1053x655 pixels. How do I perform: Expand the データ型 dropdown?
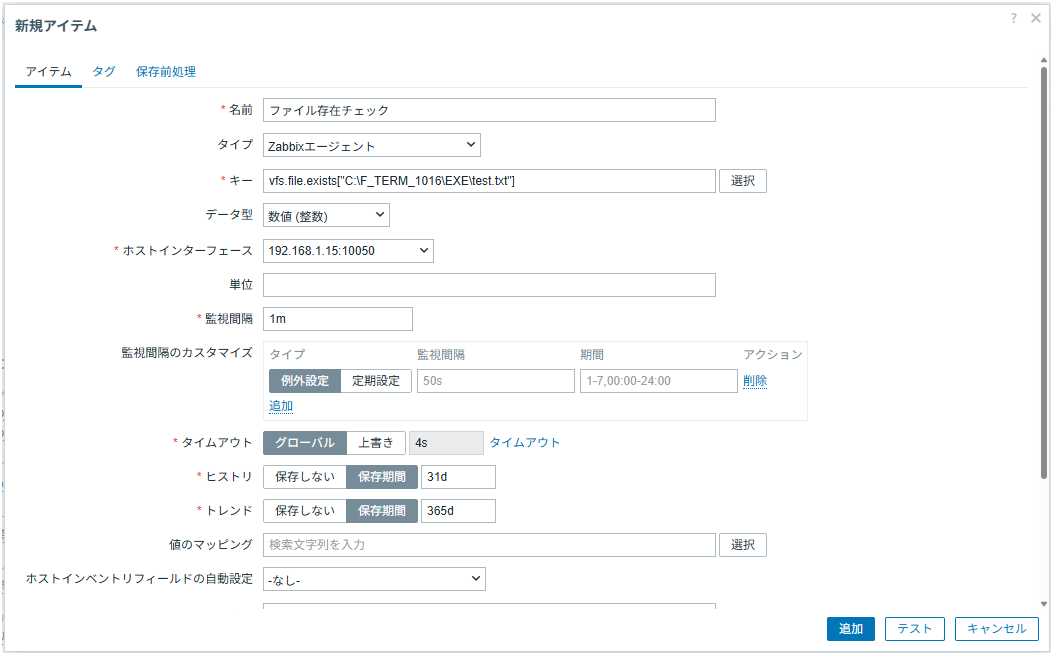tap(326, 215)
